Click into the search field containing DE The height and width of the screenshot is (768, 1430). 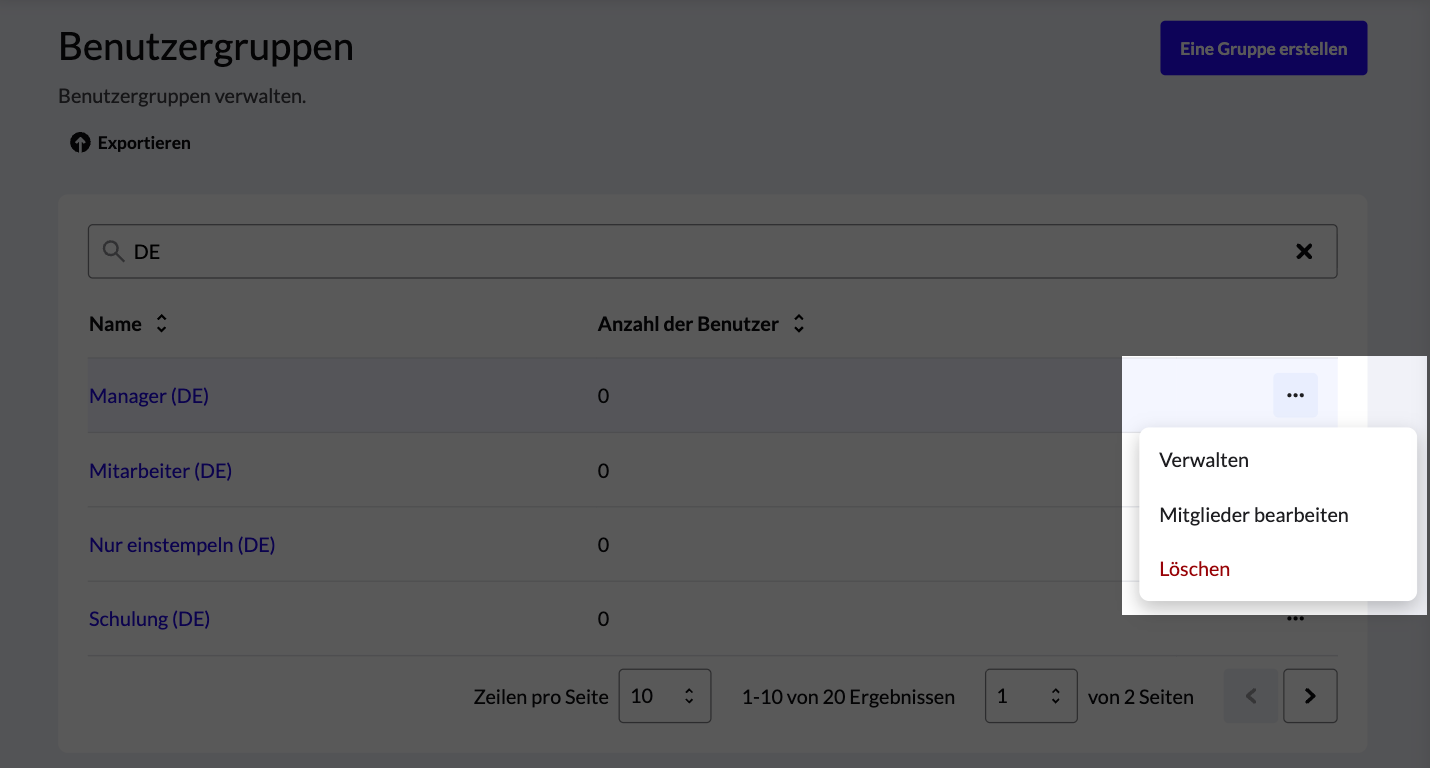[712, 252]
